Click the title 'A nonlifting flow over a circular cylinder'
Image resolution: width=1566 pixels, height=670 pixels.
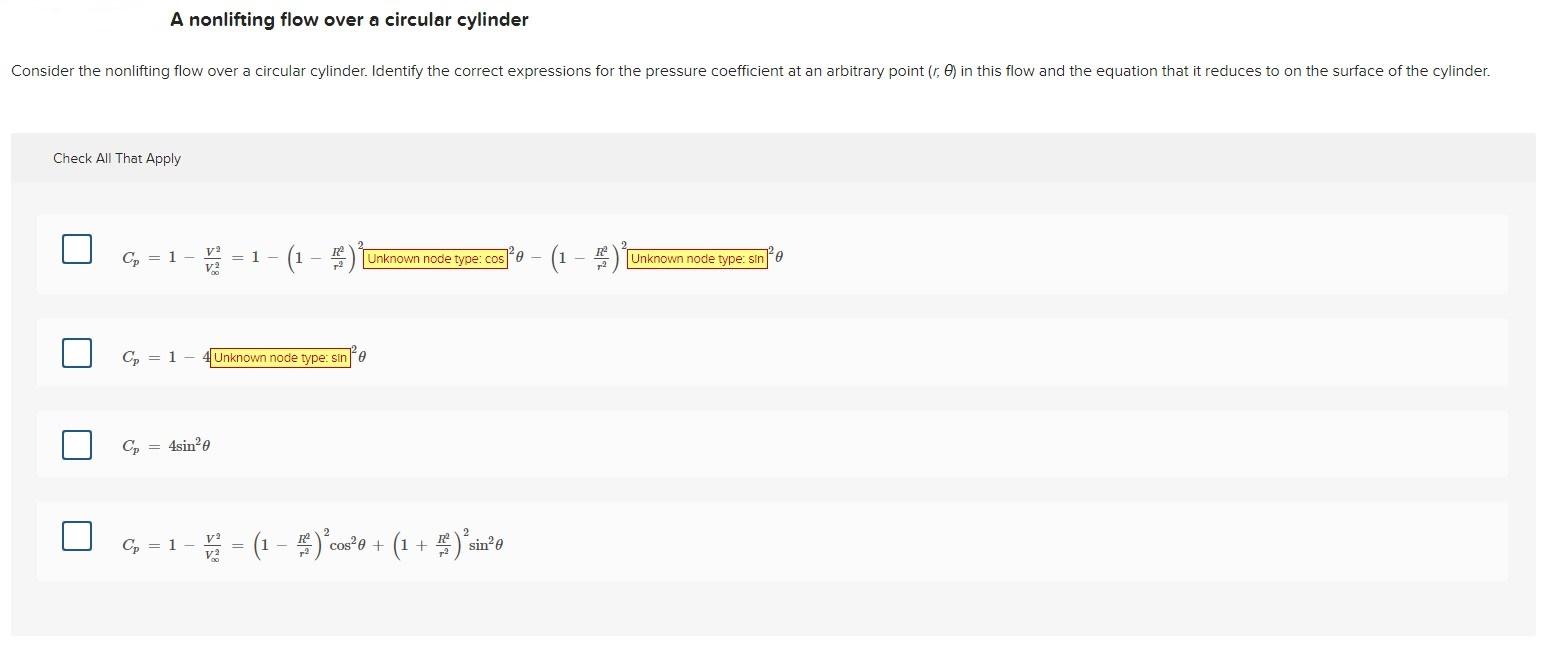[349, 19]
